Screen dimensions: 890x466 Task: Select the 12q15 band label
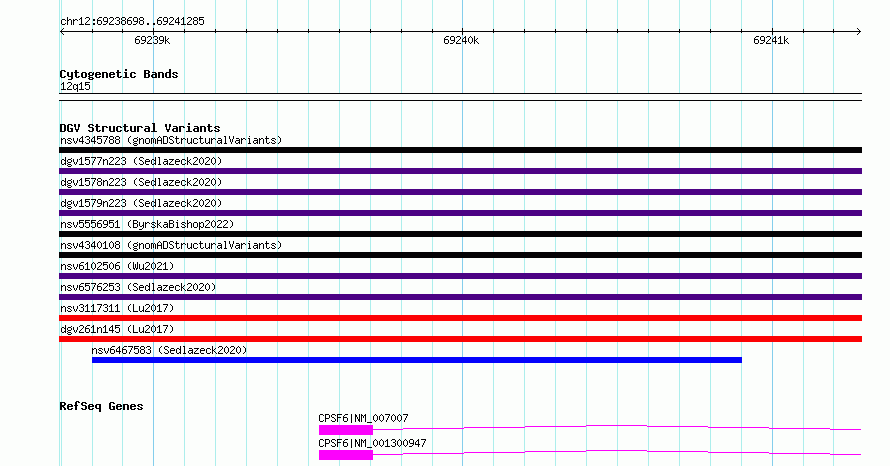pos(75,86)
